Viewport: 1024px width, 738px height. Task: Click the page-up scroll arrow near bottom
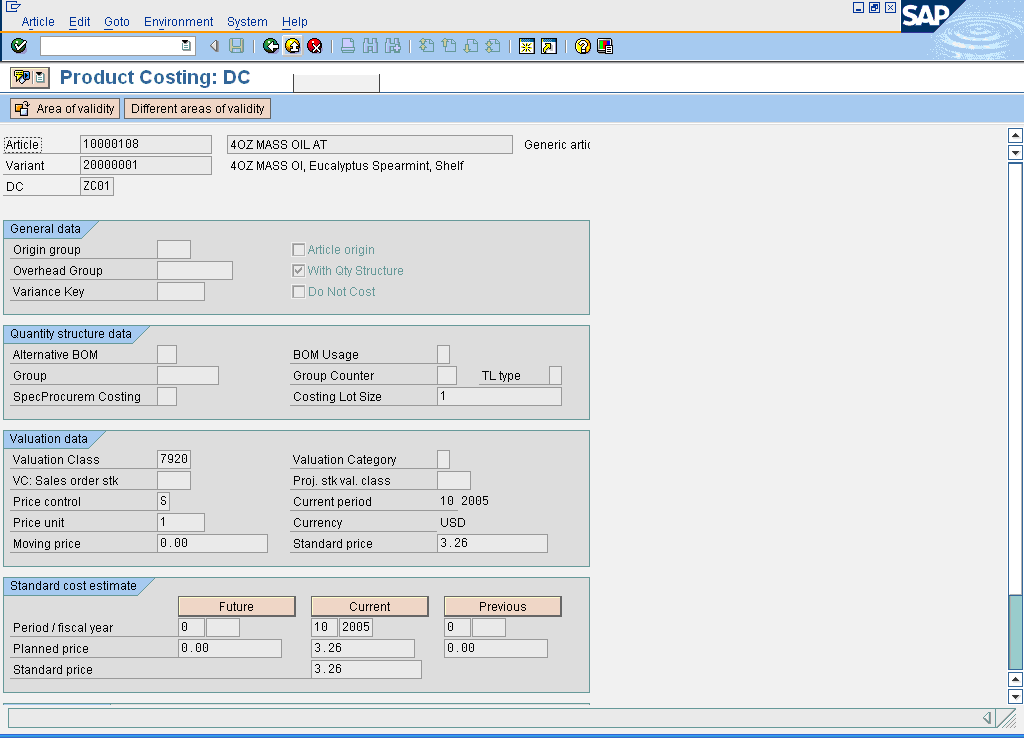(x=1015, y=679)
